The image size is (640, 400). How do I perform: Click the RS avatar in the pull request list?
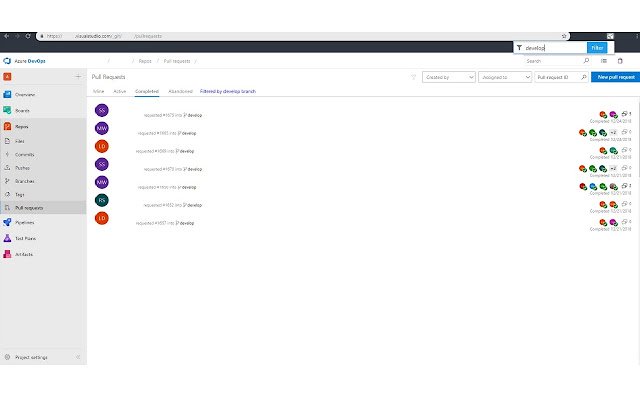tap(102, 200)
